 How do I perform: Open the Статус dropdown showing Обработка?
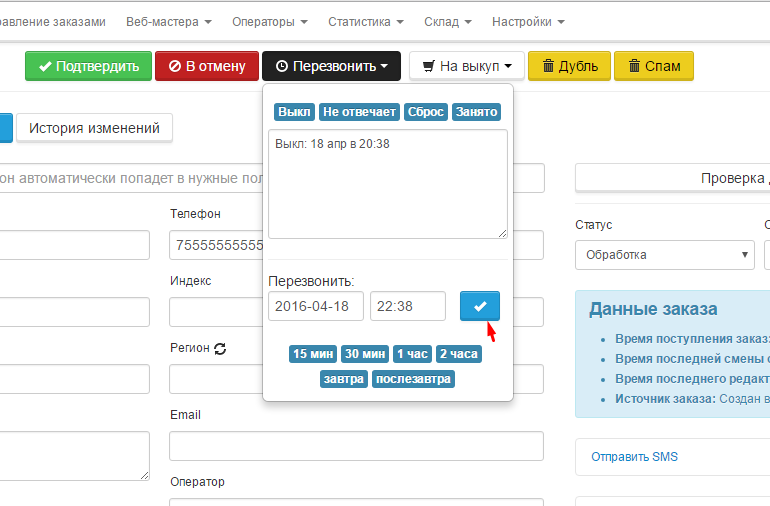coord(664,255)
